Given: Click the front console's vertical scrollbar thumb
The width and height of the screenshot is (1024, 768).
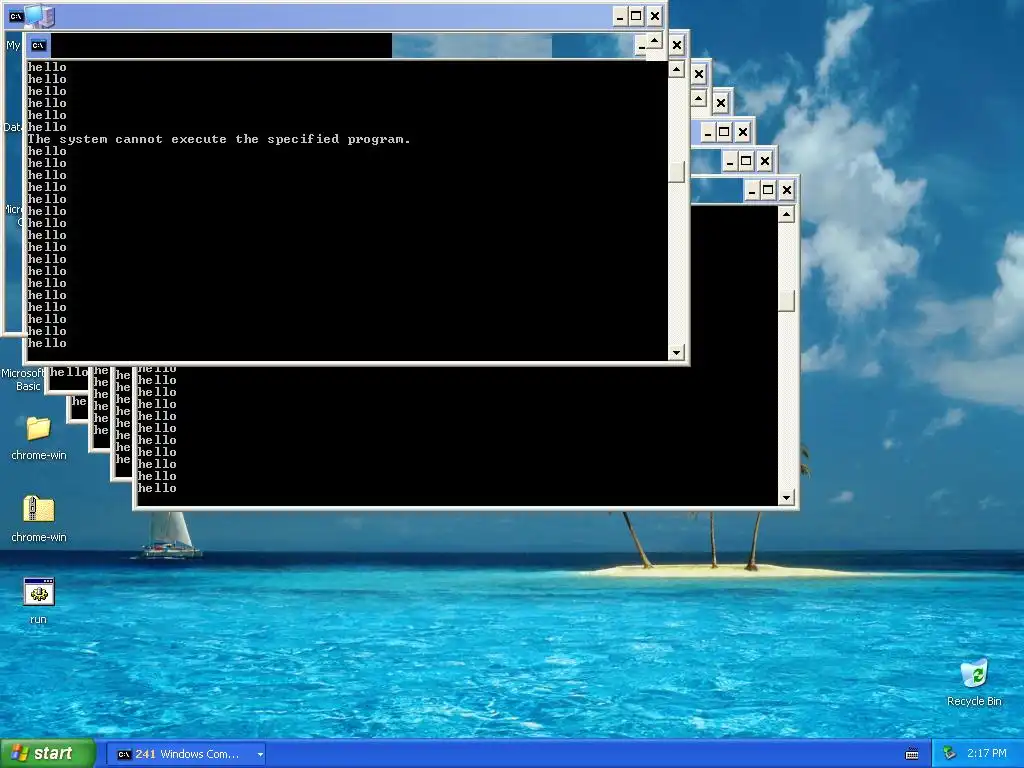Looking at the screenshot, I should tap(676, 172).
